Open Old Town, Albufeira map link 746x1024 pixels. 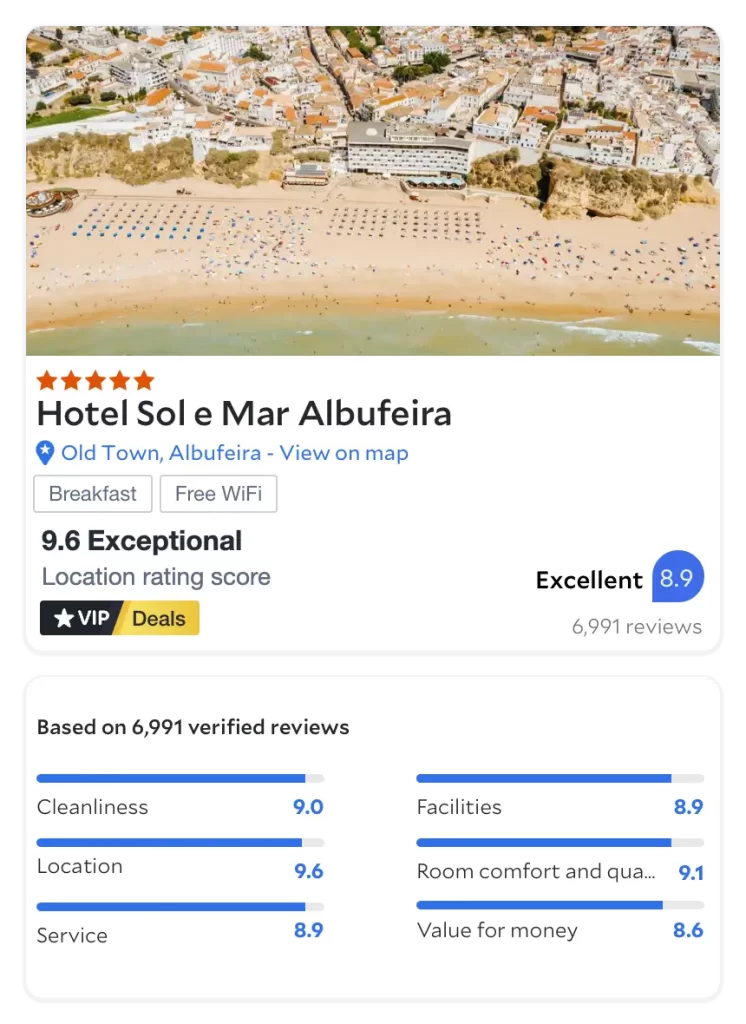[x=235, y=453]
